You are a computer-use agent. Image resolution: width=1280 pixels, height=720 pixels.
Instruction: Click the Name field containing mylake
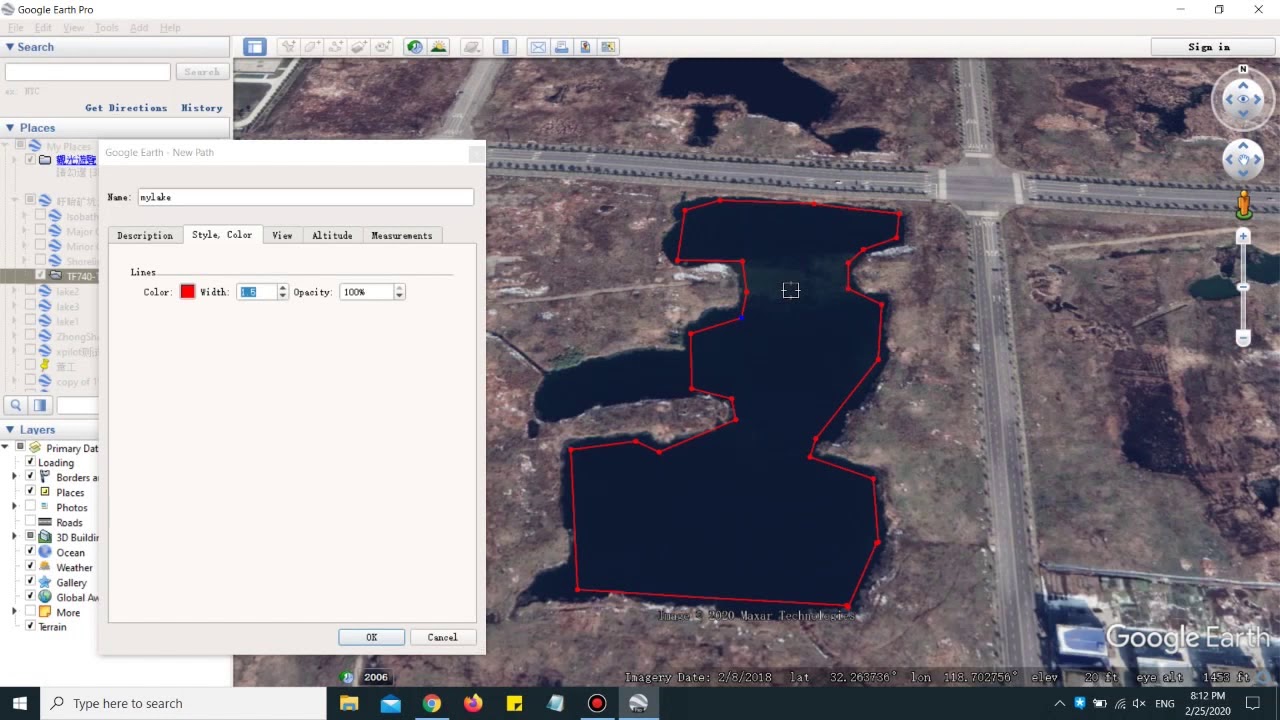tap(305, 197)
